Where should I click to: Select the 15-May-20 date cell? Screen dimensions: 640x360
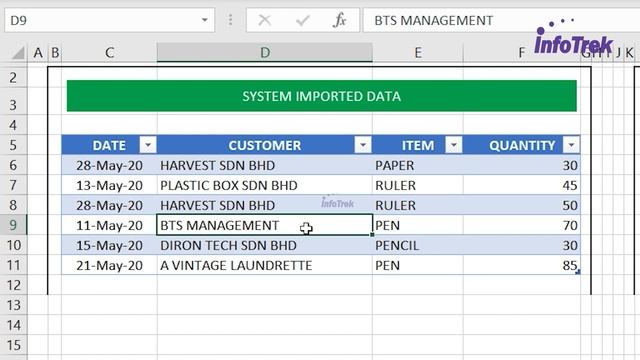pyautogui.click(x=109, y=245)
